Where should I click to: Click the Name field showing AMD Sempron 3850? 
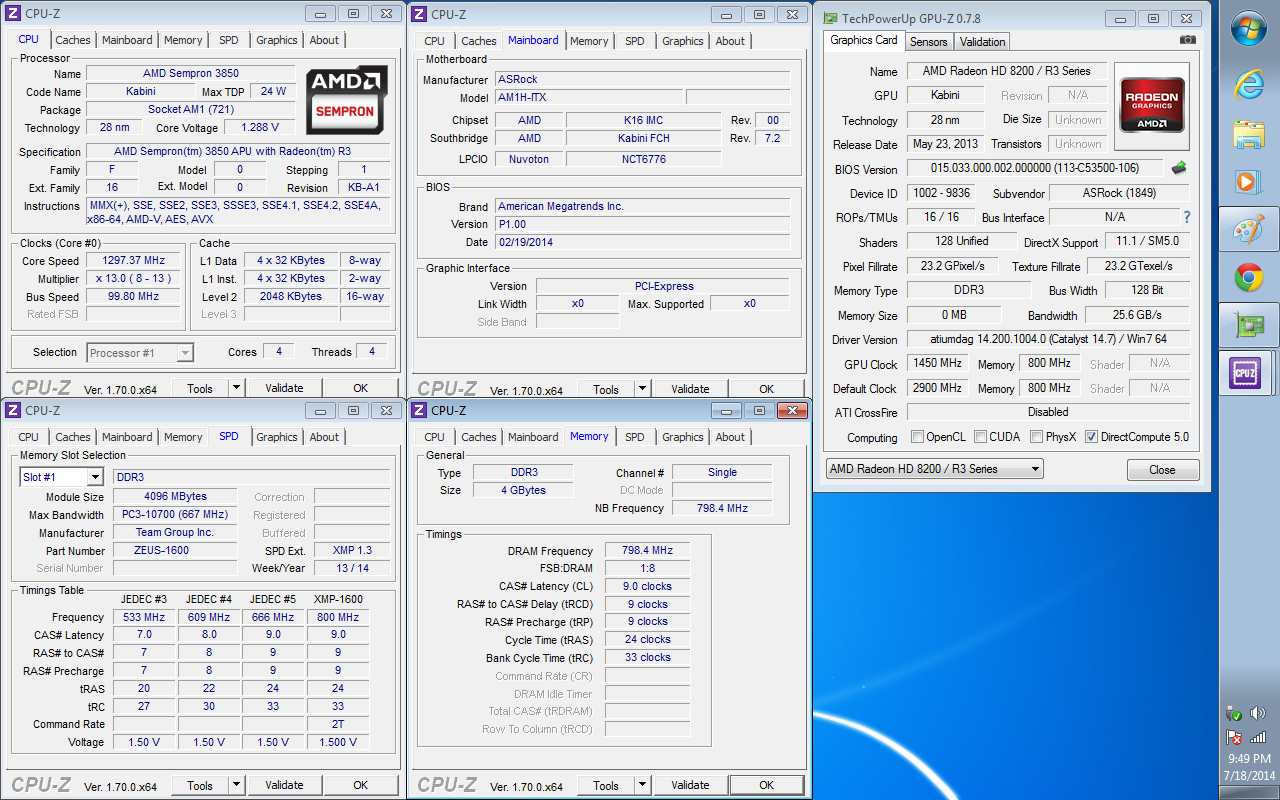pos(190,73)
